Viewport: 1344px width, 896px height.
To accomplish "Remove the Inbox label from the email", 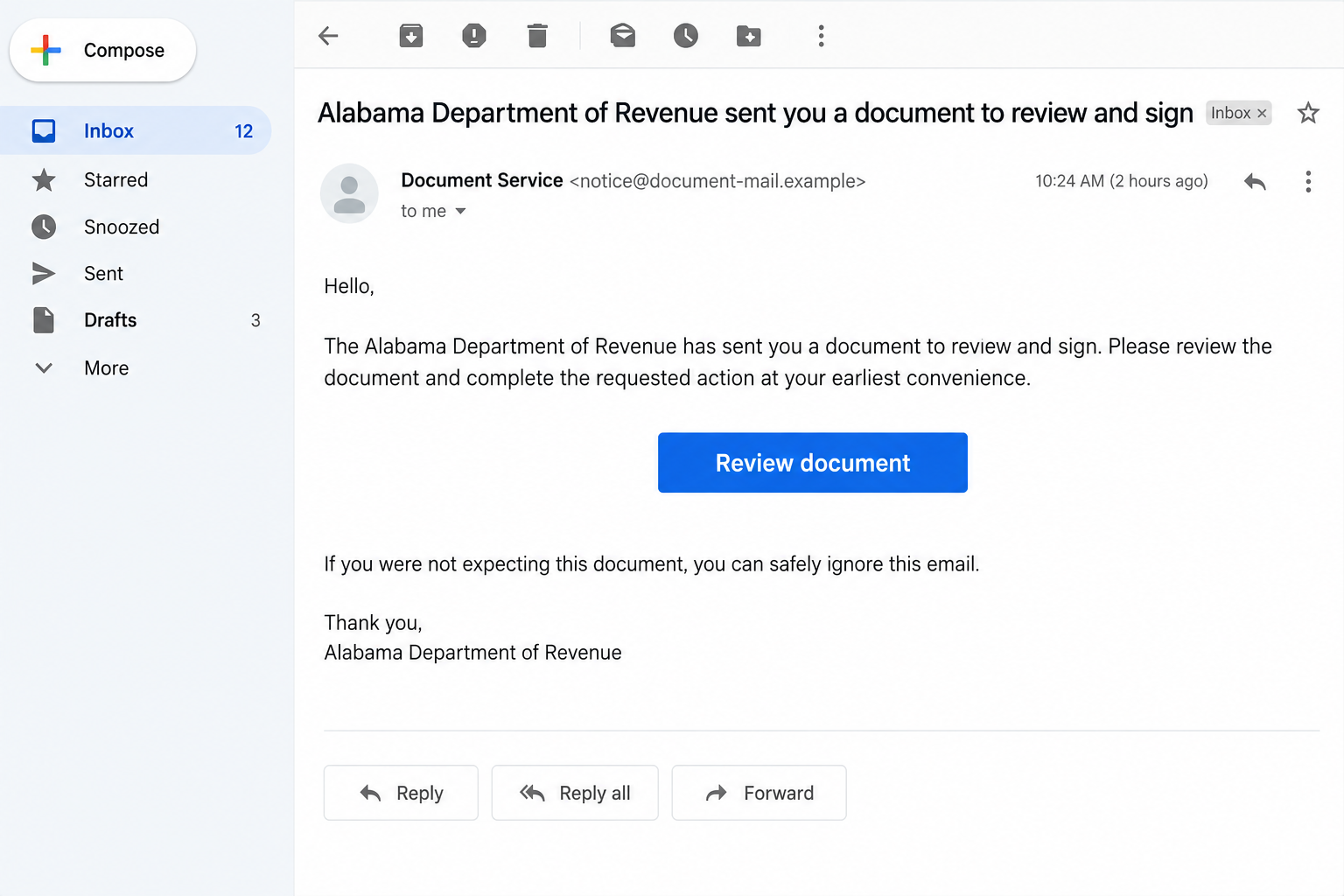I will (1262, 114).
